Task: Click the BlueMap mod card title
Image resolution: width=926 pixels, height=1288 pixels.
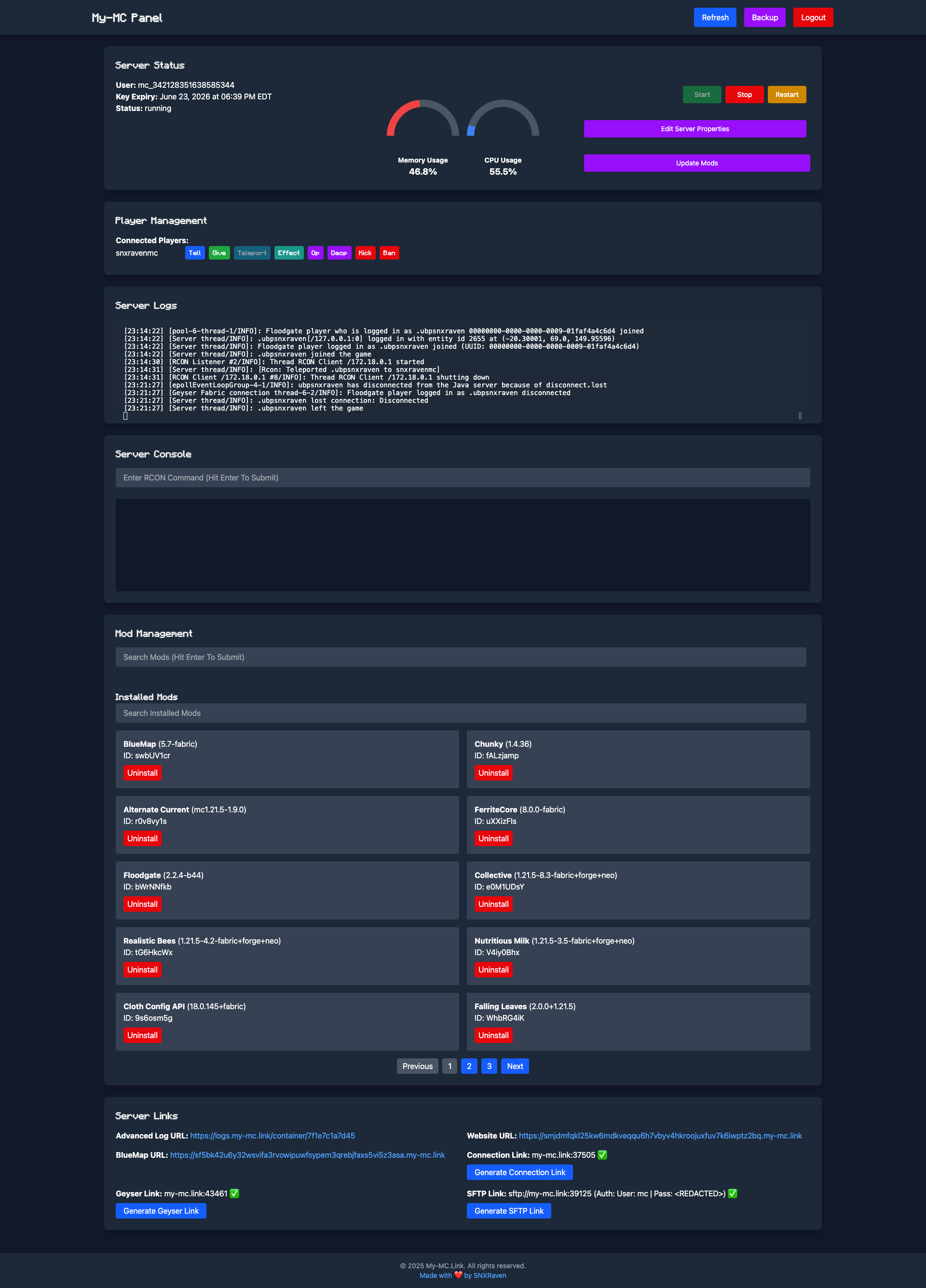Action: (x=140, y=744)
